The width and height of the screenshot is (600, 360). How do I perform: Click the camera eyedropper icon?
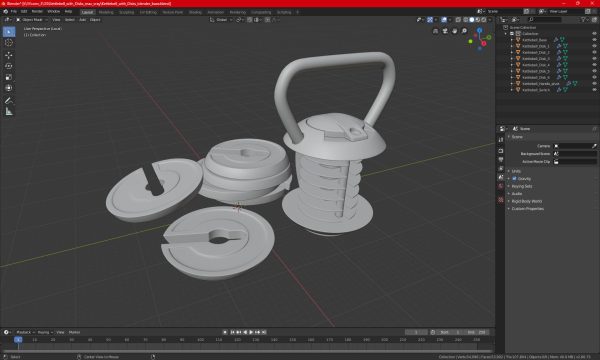click(x=594, y=146)
